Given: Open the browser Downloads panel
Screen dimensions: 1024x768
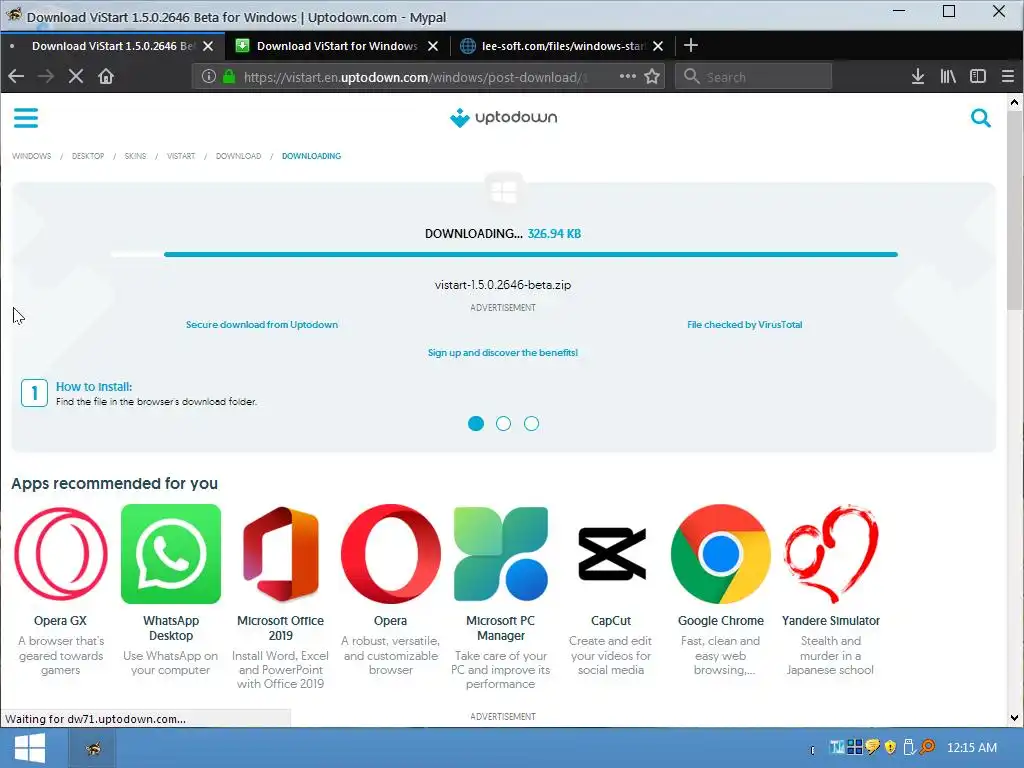Looking at the screenshot, I should 918,76.
